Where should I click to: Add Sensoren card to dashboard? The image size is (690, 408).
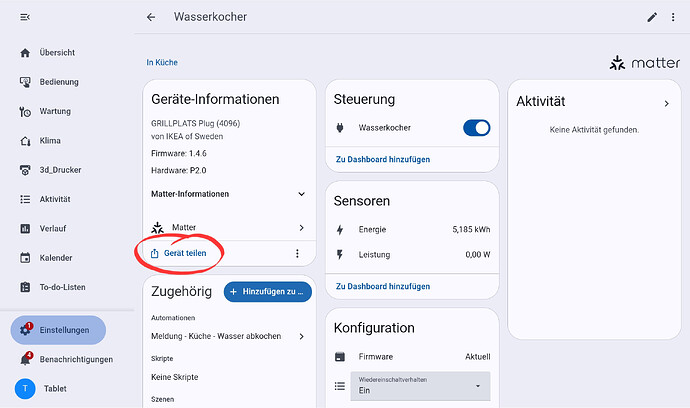[x=383, y=287]
